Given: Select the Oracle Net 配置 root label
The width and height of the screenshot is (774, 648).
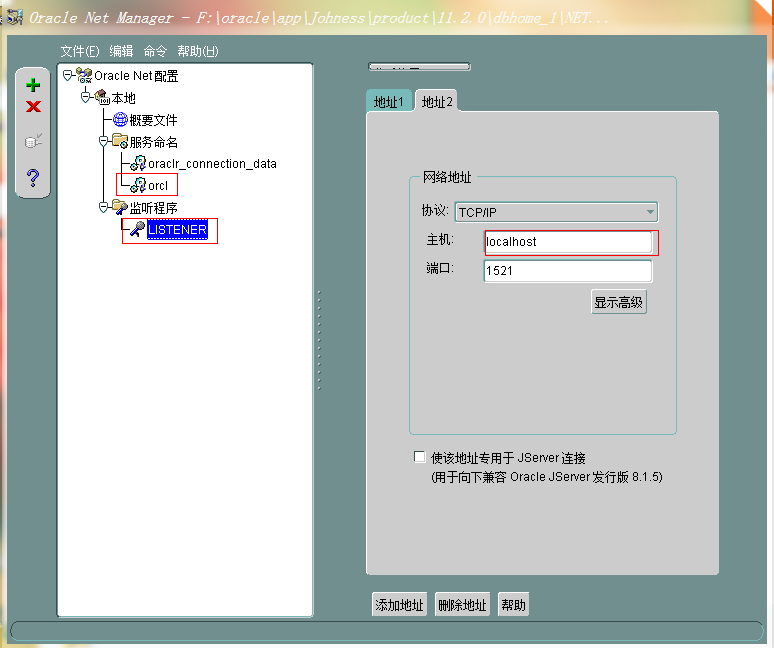Looking at the screenshot, I should pyautogui.click(x=136, y=76).
